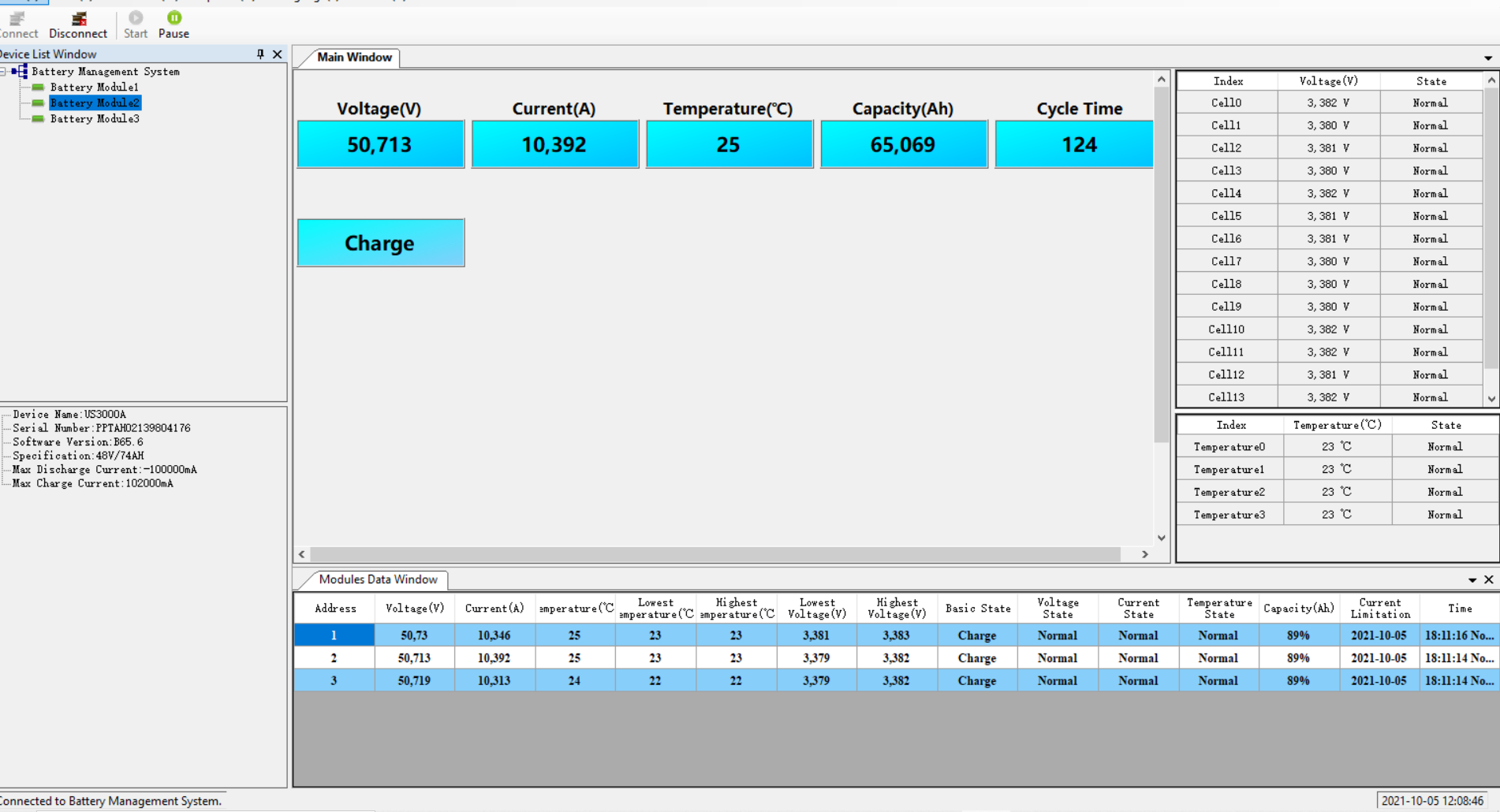Click the Connect toolbar icon
The width and height of the screenshot is (1500, 812).
pos(16,18)
